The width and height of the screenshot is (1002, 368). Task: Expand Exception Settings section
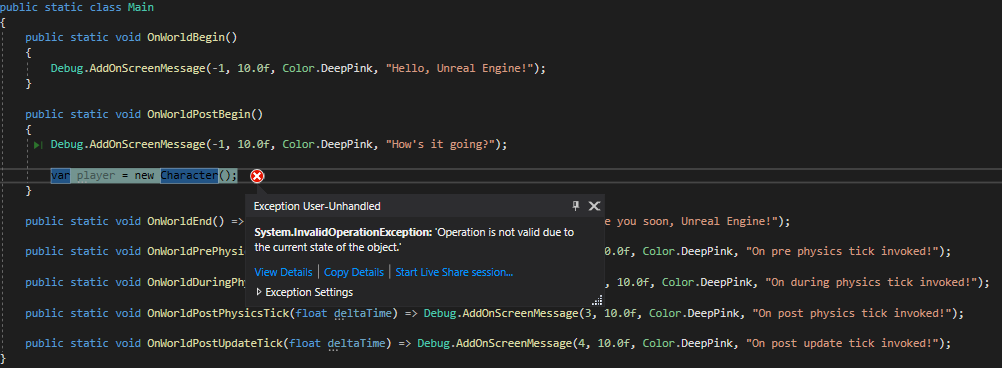click(x=304, y=292)
